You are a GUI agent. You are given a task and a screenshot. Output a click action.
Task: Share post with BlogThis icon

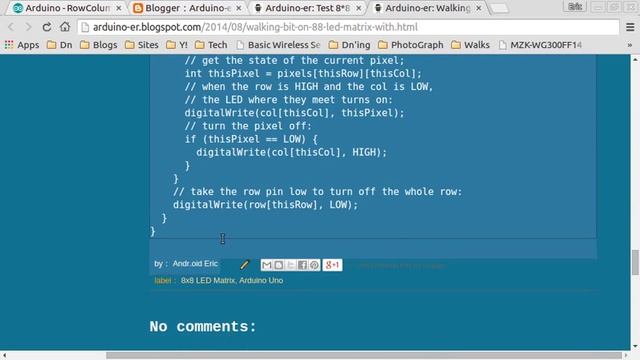278,265
